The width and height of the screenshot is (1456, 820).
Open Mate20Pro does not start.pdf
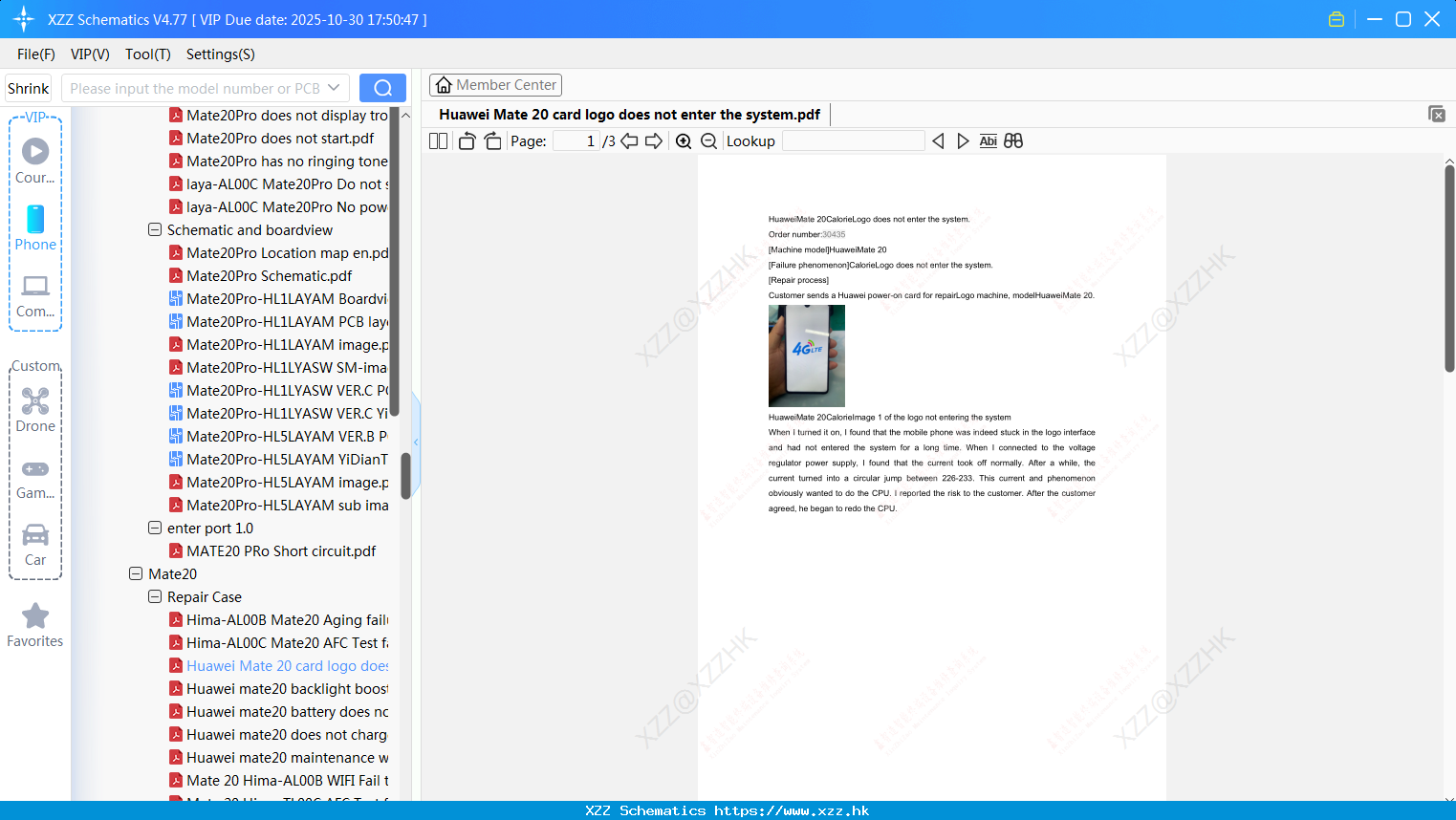tap(272, 138)
